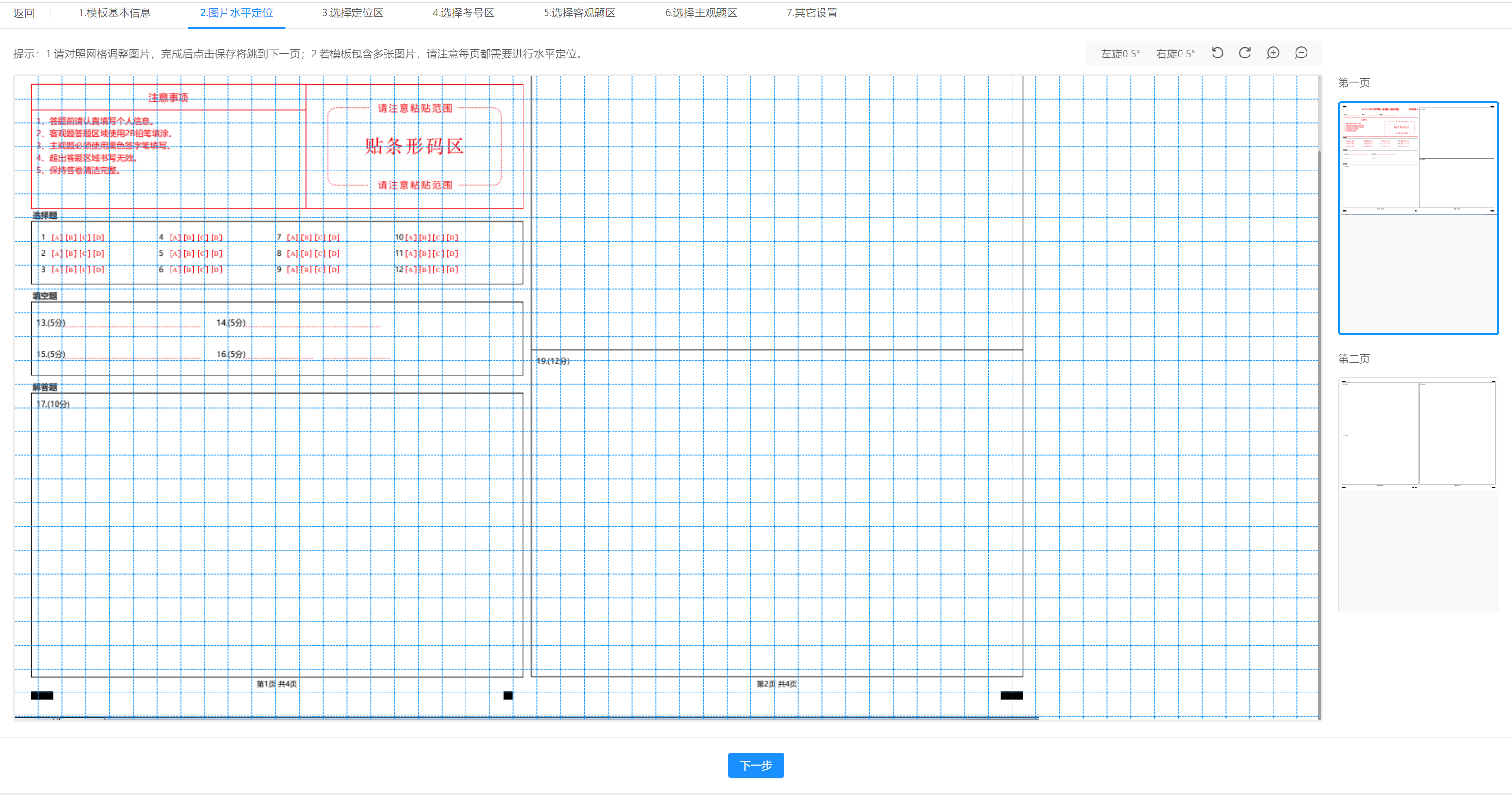Switch to the 3.选择定位区 tab
The height and width of the screenshot is (795, 1512).
pyautogui.click(x=352, y=13)
